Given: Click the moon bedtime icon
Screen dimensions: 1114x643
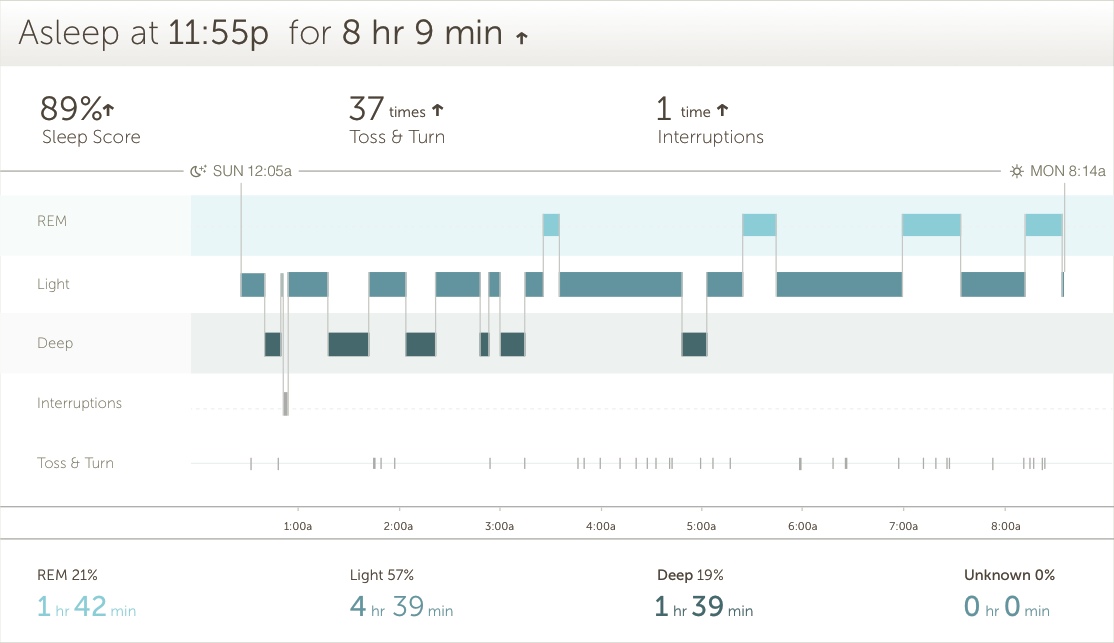Looking at the screenshot, I should point(198,171).
